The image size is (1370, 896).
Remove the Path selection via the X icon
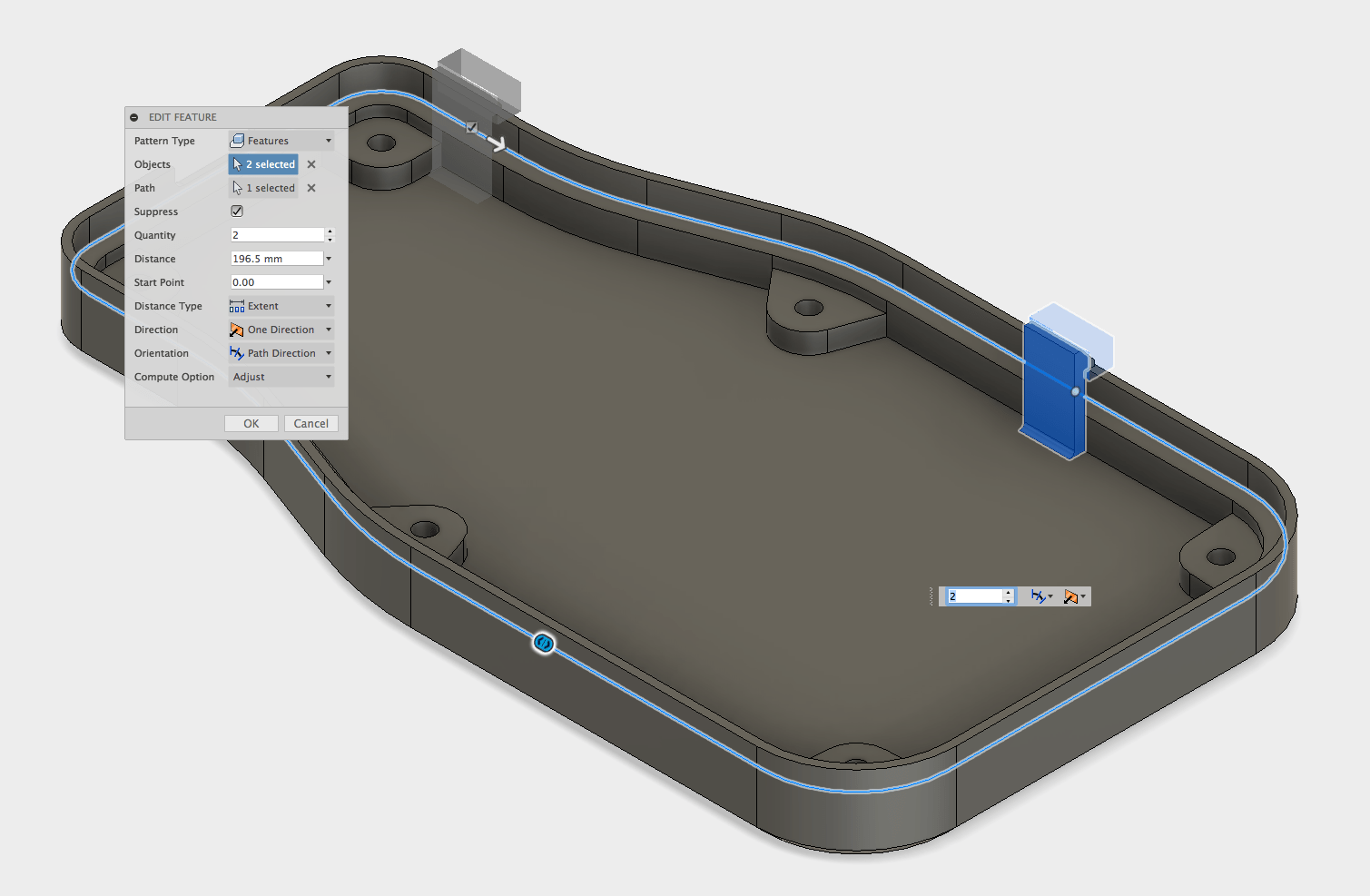point(310,188)
